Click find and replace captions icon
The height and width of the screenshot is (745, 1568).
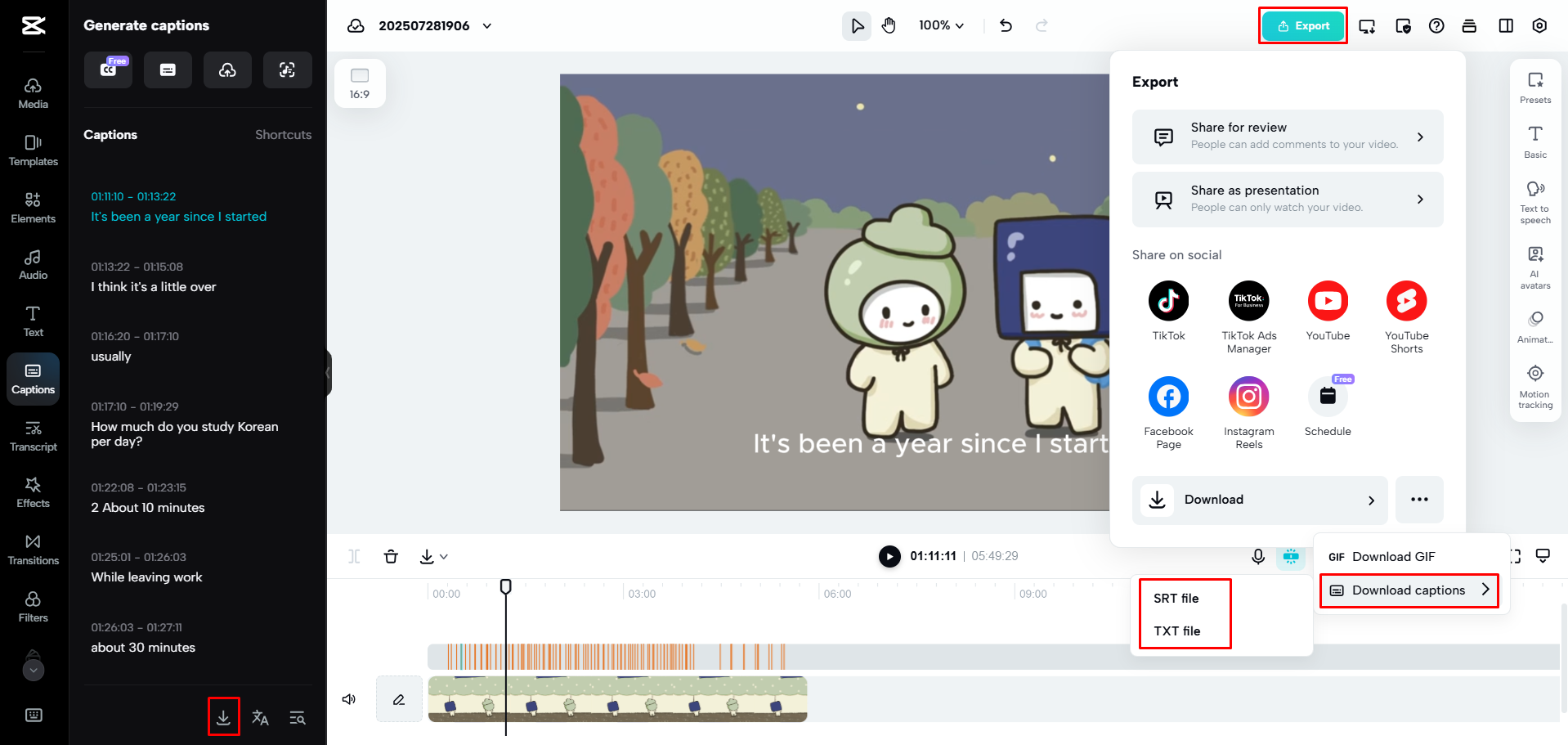pos(298,717)
